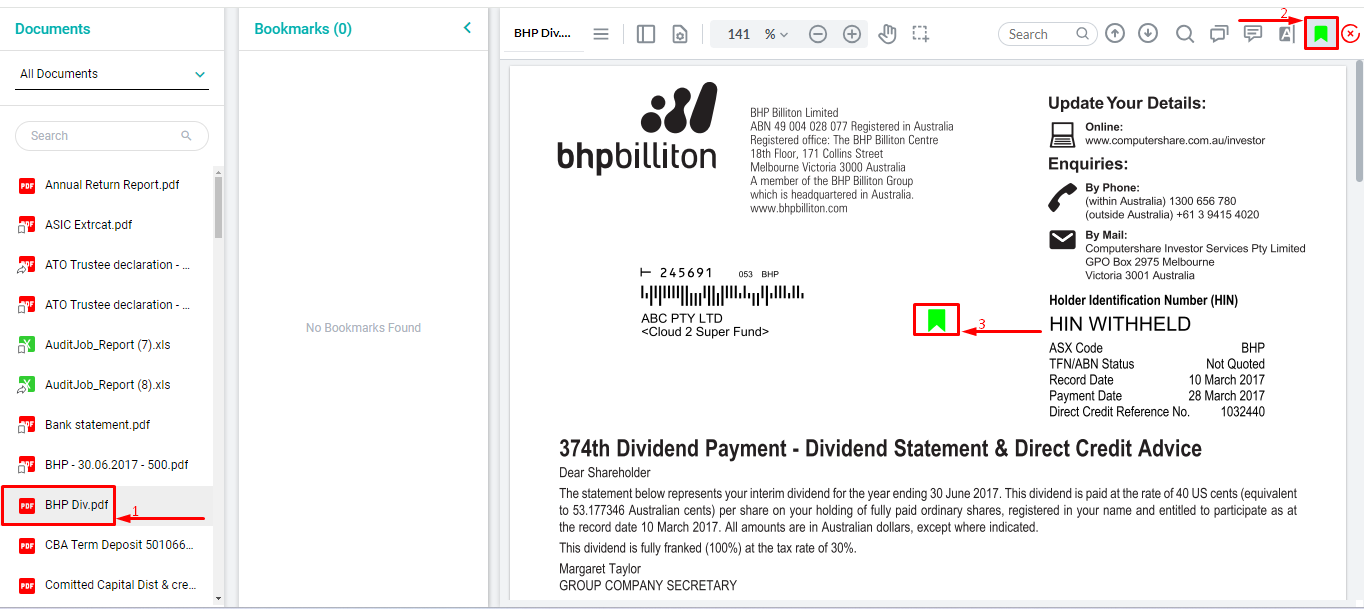Click the PDF icon of Annual Return Report.pdf
The width and height of the screenshot is (1364, 609).
27,185
